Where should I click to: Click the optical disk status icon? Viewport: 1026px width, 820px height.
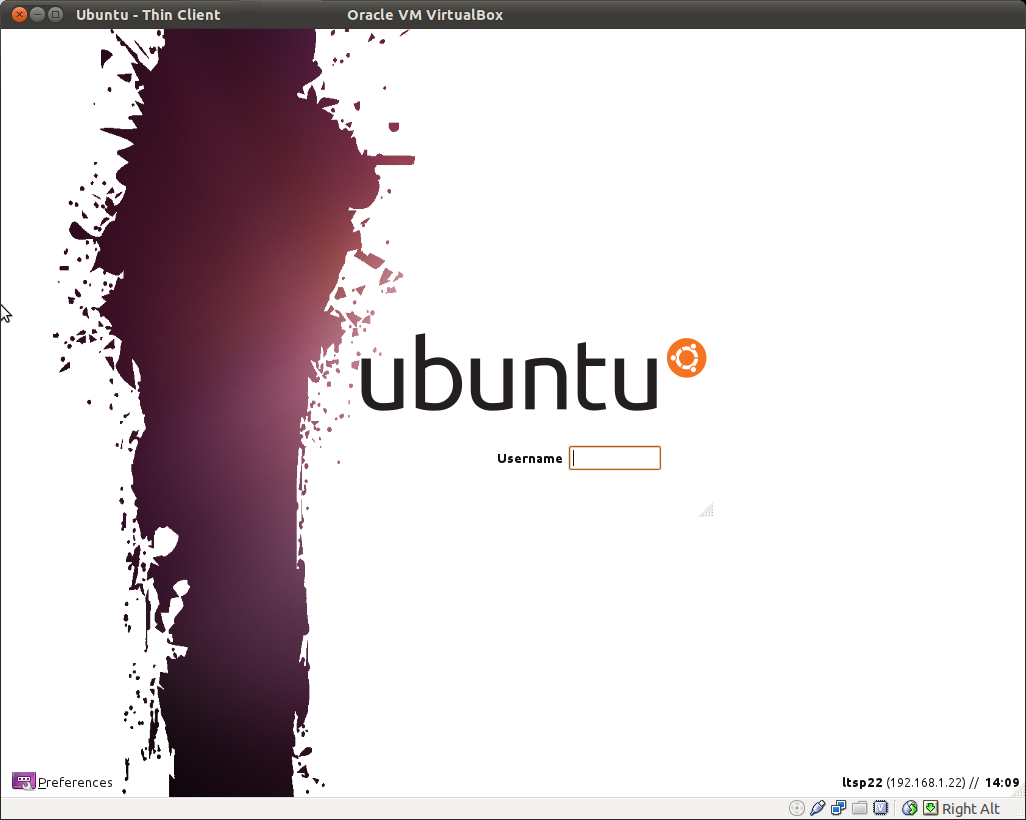click(796, 808)
